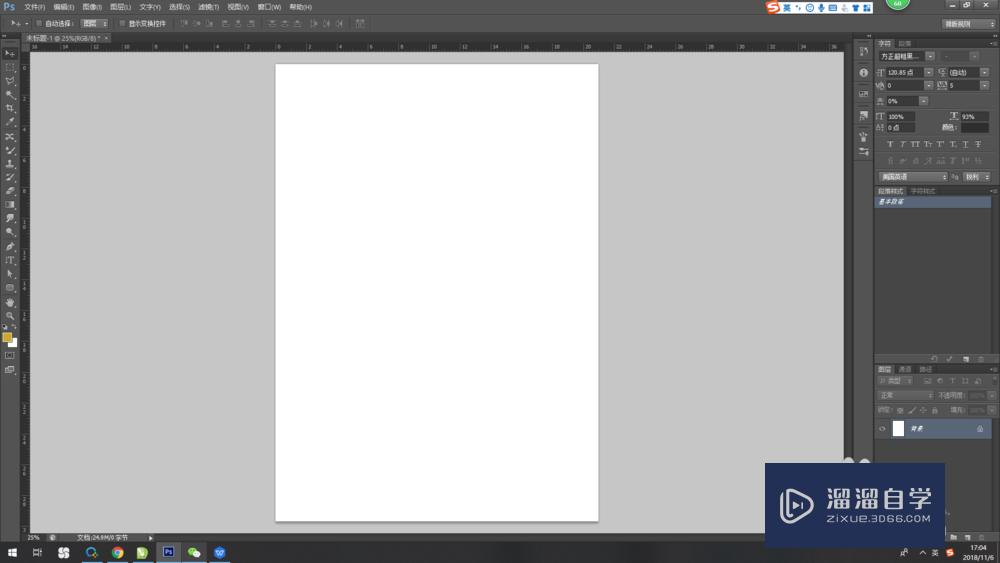
Task: Select the Zoom tool
Action: pos(10,316)
